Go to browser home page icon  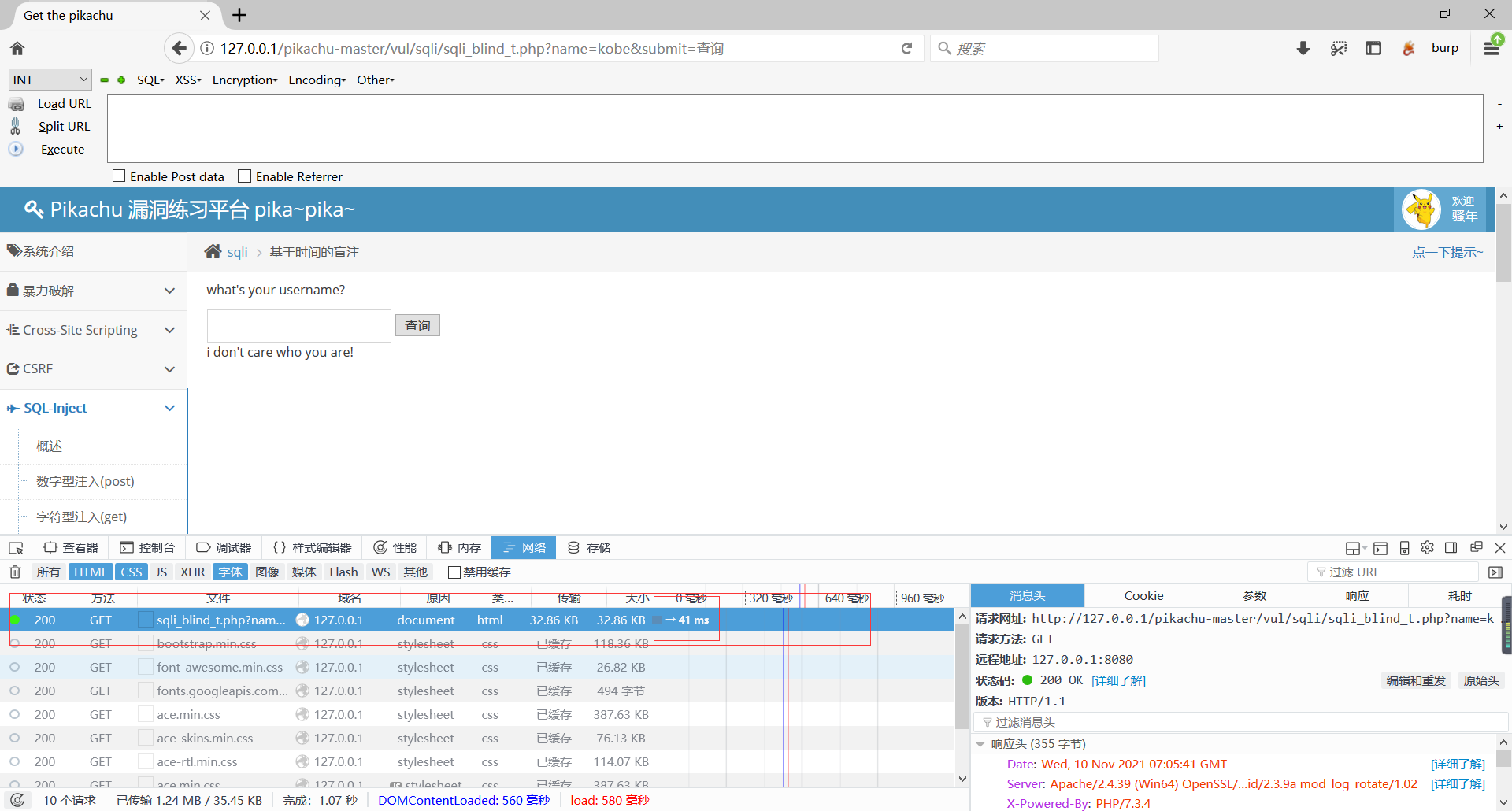(x=17, y=48)
